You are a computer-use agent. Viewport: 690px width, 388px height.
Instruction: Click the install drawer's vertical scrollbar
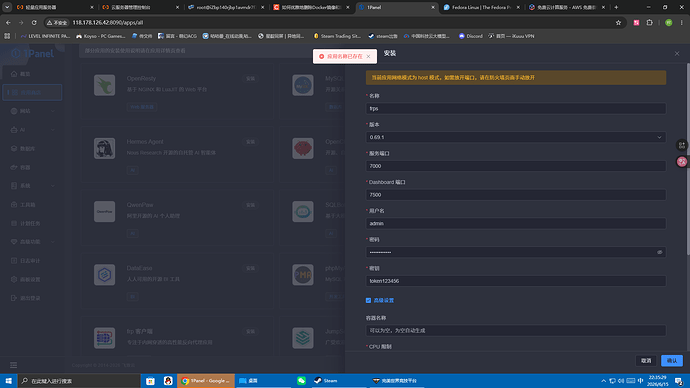(x=688, y=158)
